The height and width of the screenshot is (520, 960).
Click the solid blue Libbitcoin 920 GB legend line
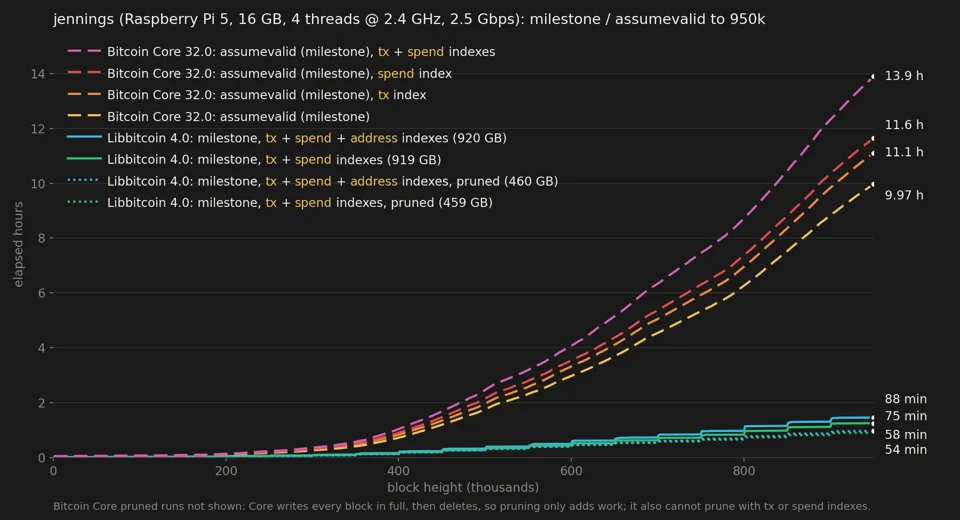84,137
